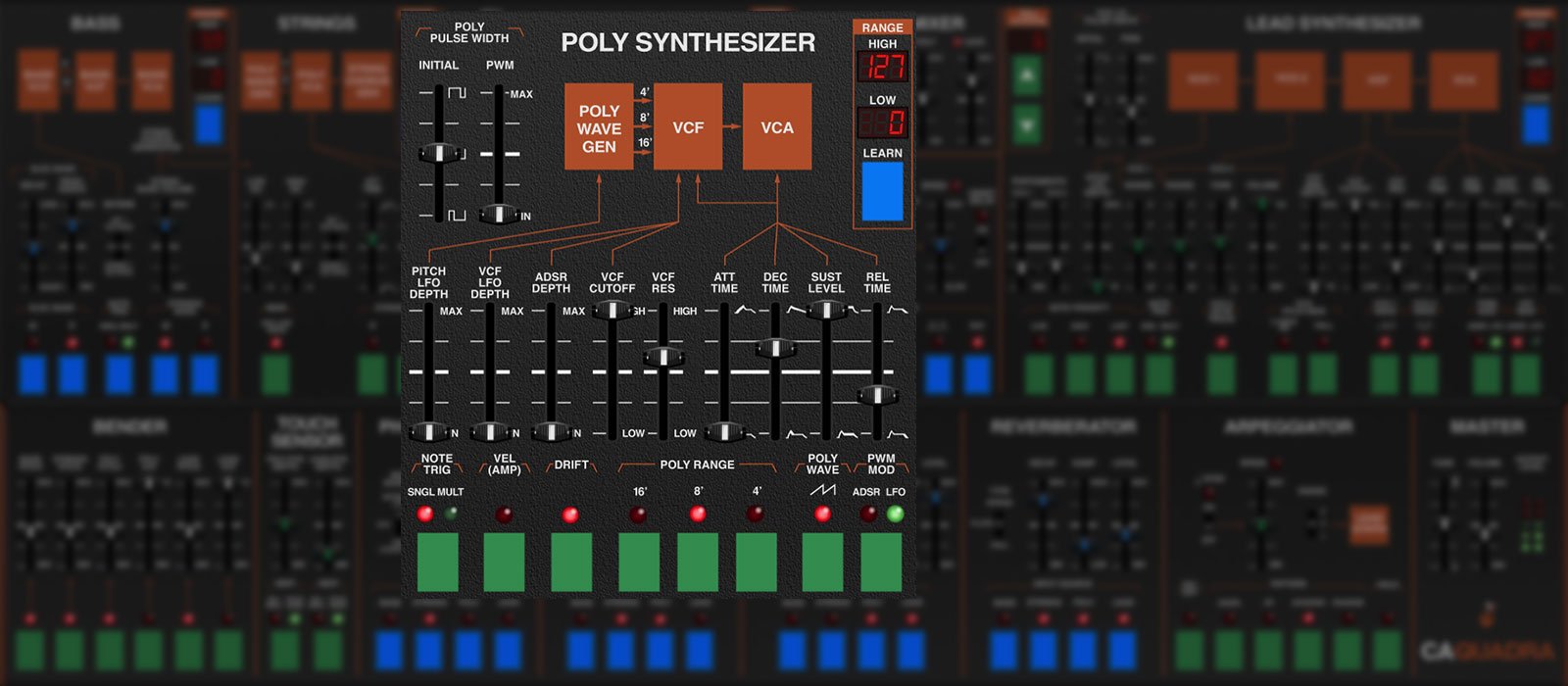Click the orange VCF block

point(688,127)
